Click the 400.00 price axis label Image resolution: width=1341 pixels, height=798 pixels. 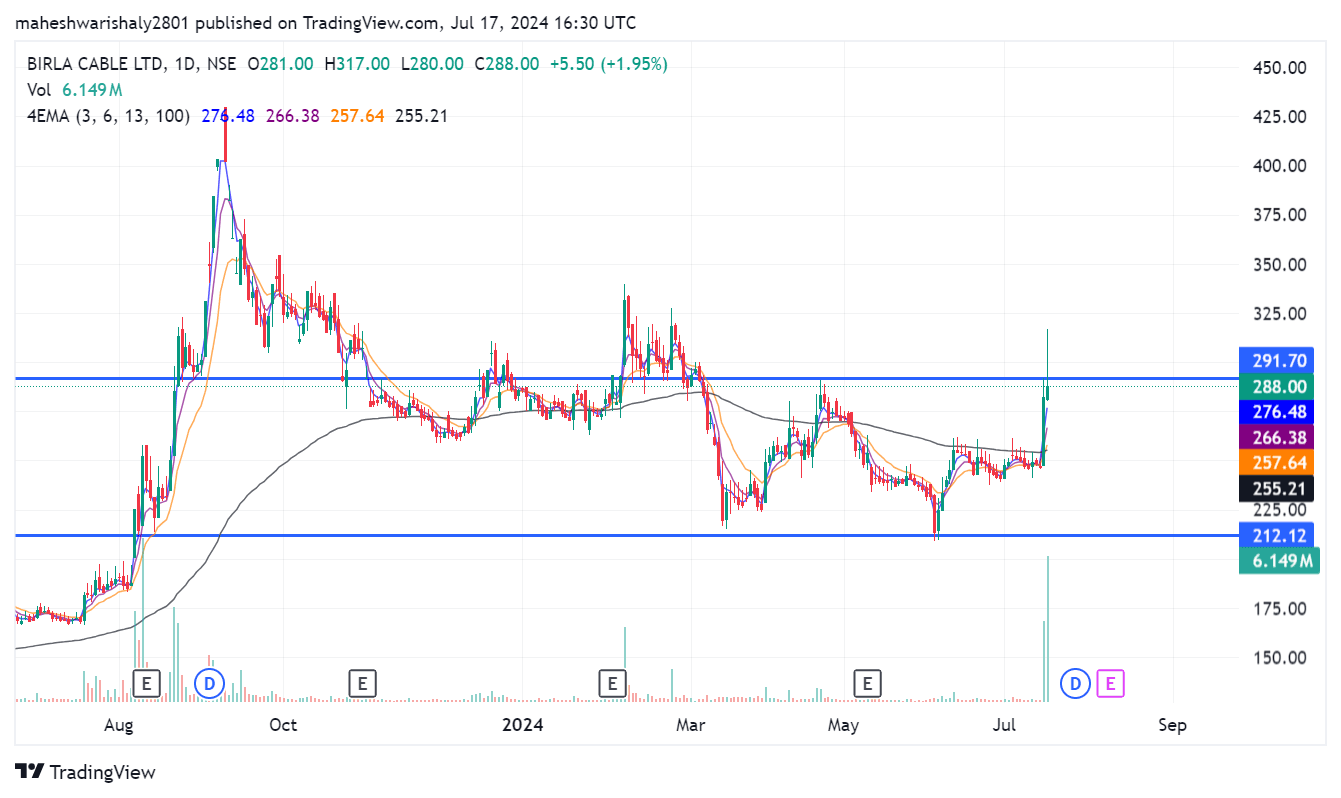pyautogui.click(x=1279, y=166)
